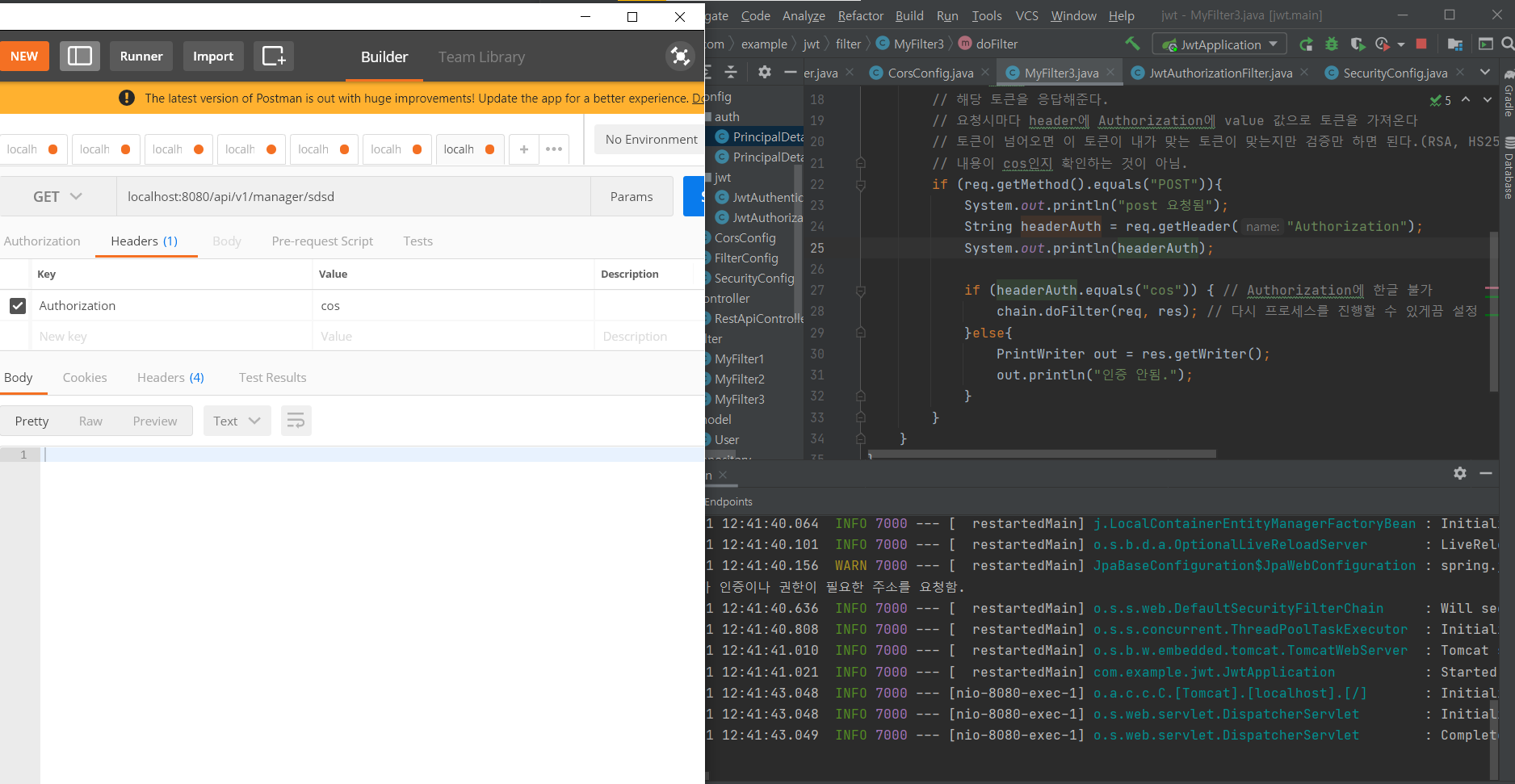Open the GET method dropdown
The image size is (1515, 784).
(58, 196)
